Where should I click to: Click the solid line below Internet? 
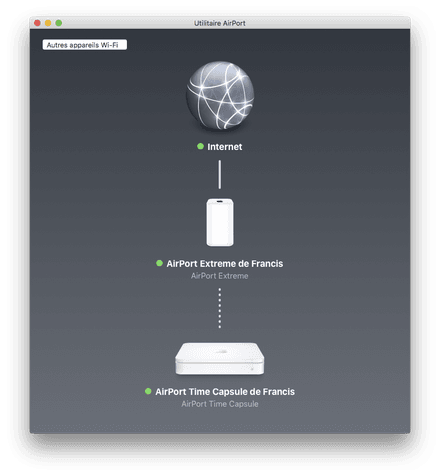pos(219,174)
